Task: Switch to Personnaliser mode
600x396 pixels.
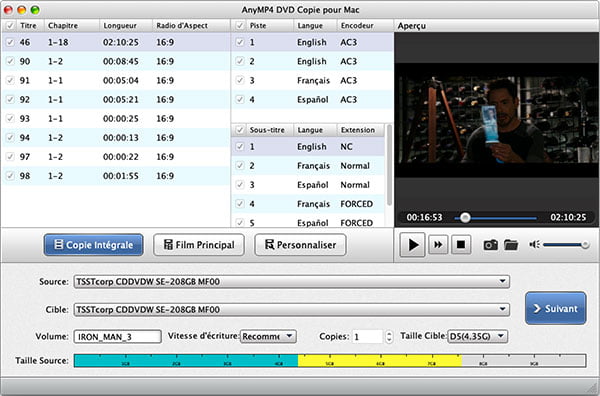Action: pyautogui.click(x=300, y=245)
